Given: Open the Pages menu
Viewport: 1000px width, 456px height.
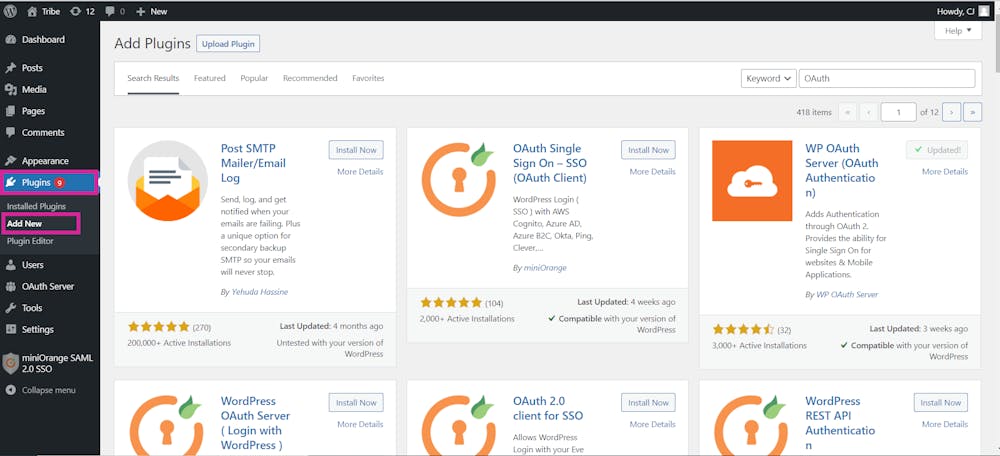Looking at the screenshot, I should click(33, 111).
